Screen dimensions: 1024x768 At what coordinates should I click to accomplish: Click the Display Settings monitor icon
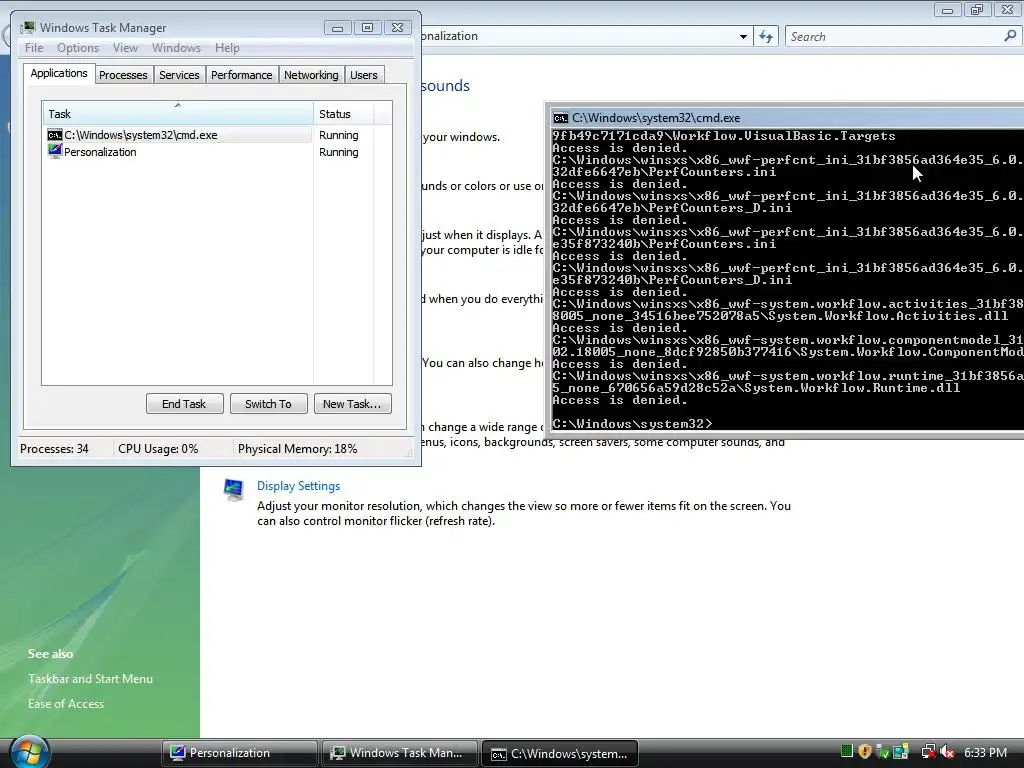(234, 488)
